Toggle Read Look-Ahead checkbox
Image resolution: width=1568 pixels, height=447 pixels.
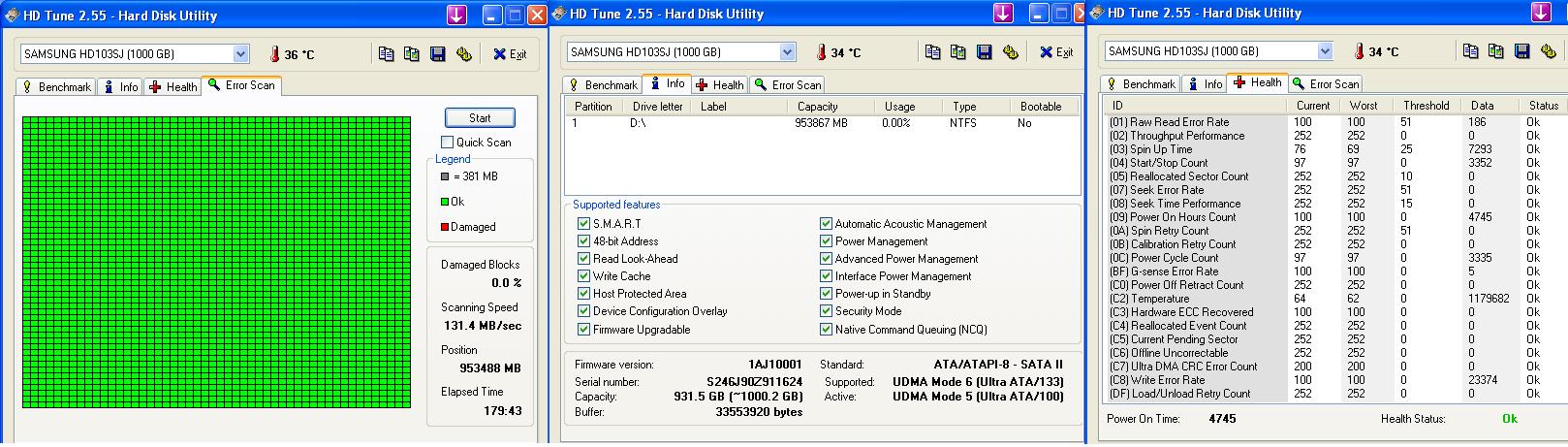pyautogui.click(x=583, y=258)
